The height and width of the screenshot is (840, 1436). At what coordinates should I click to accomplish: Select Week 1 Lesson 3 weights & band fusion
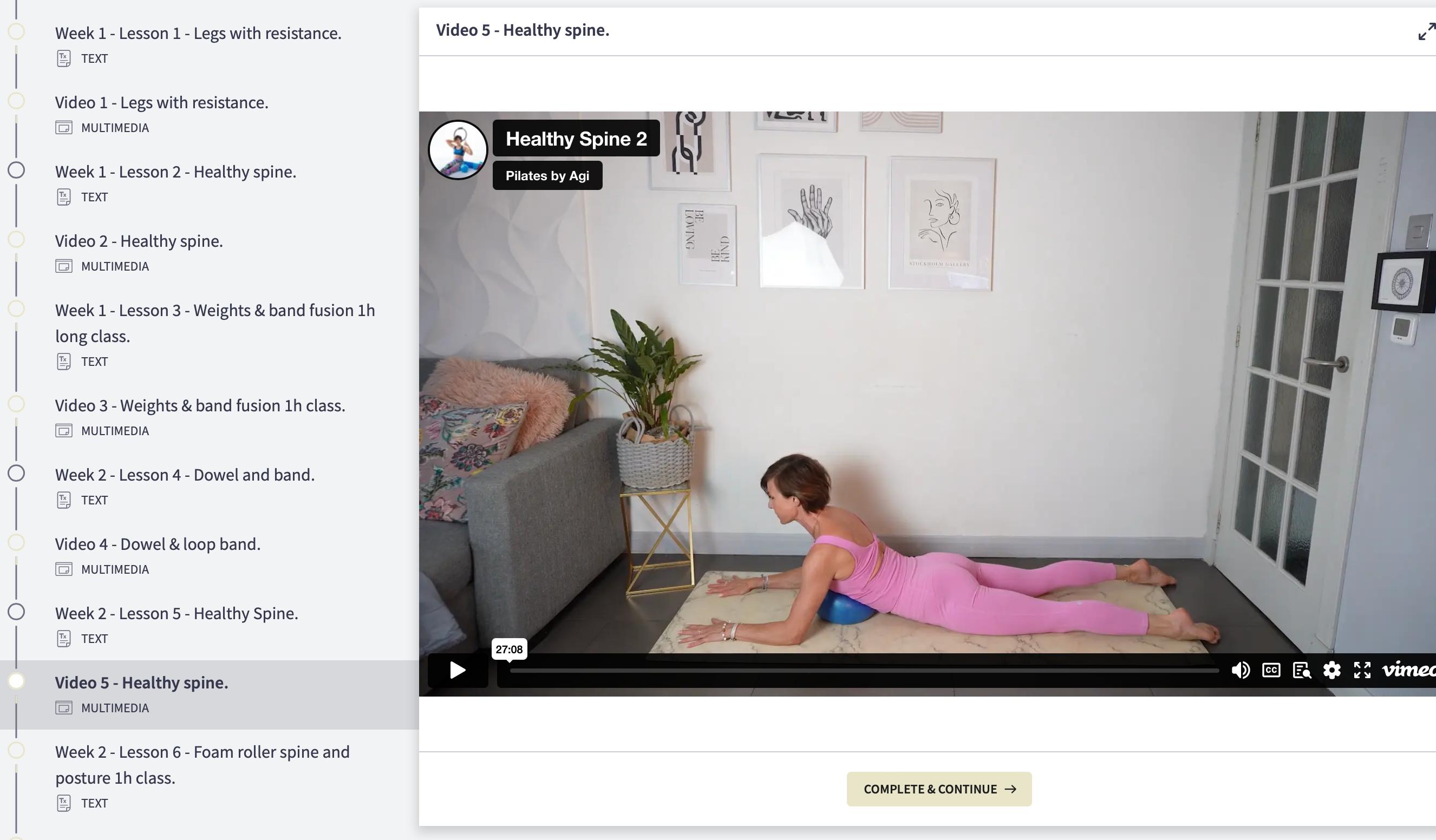click(215, 323)
